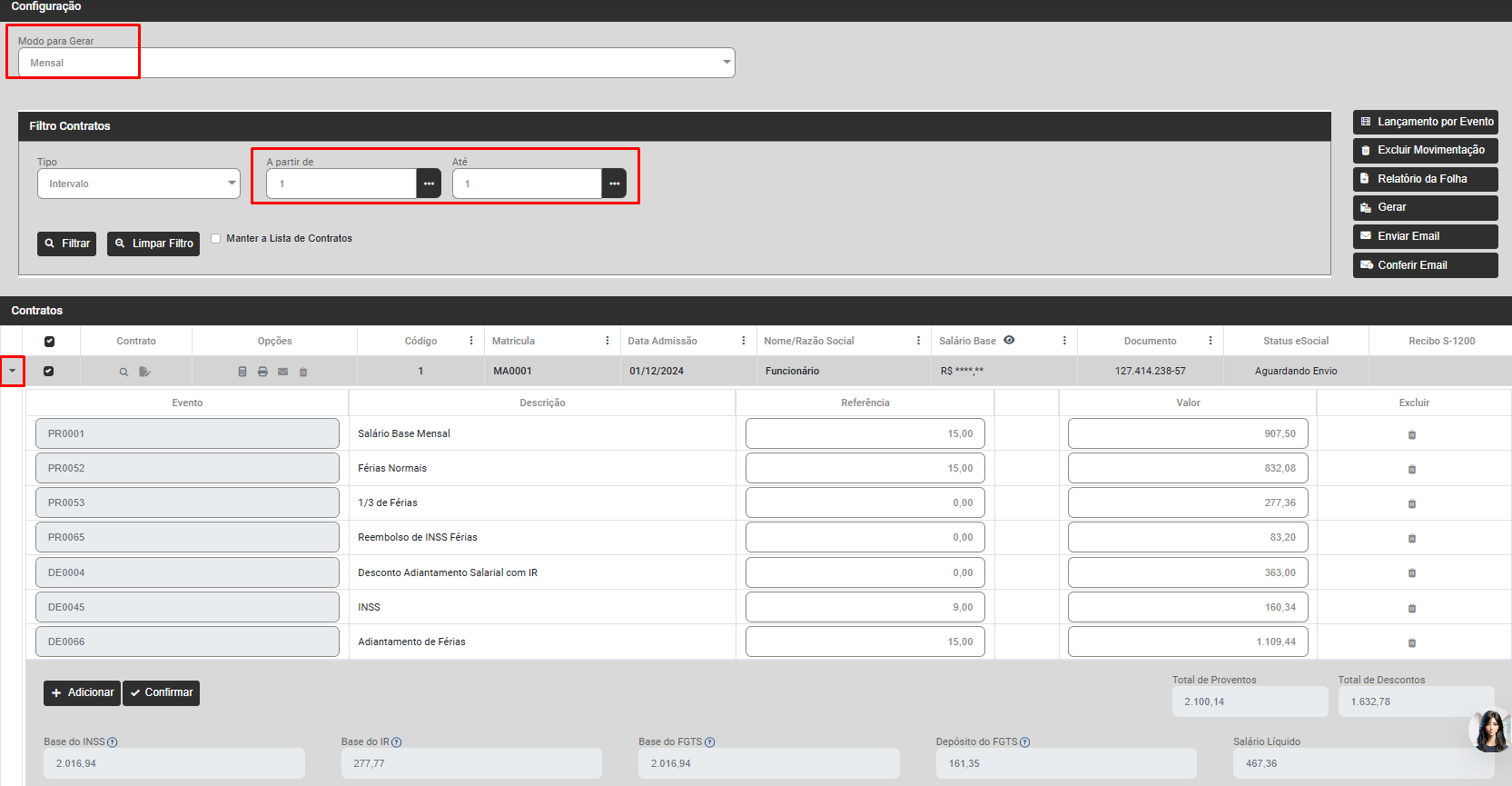Click the envelope icon in Opções column
The height and width of the screenshot is (786, 1512).
pos(282,372)
